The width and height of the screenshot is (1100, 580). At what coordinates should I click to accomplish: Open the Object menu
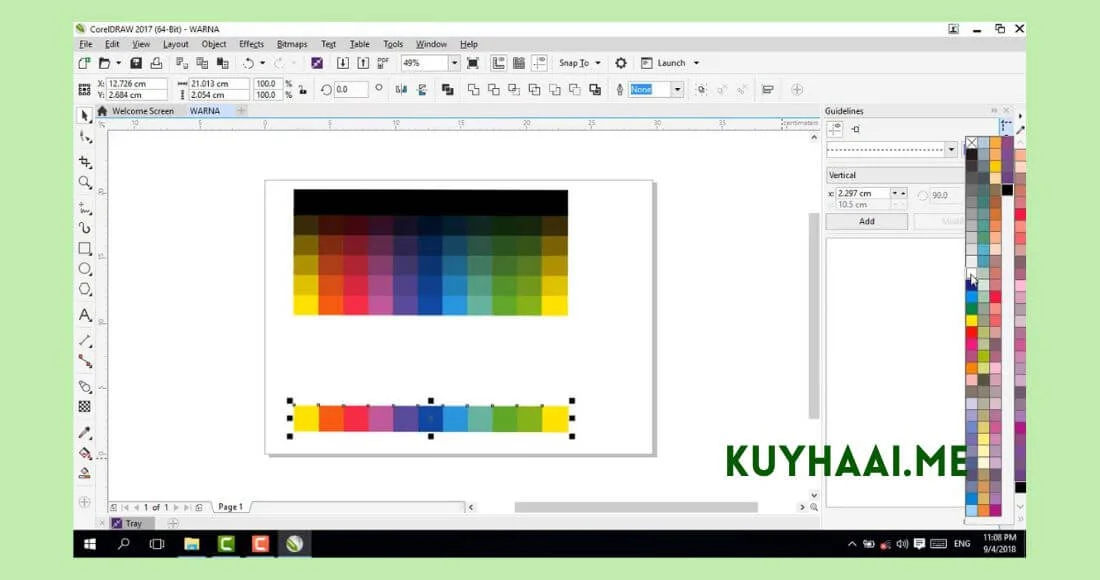[214, 44]
